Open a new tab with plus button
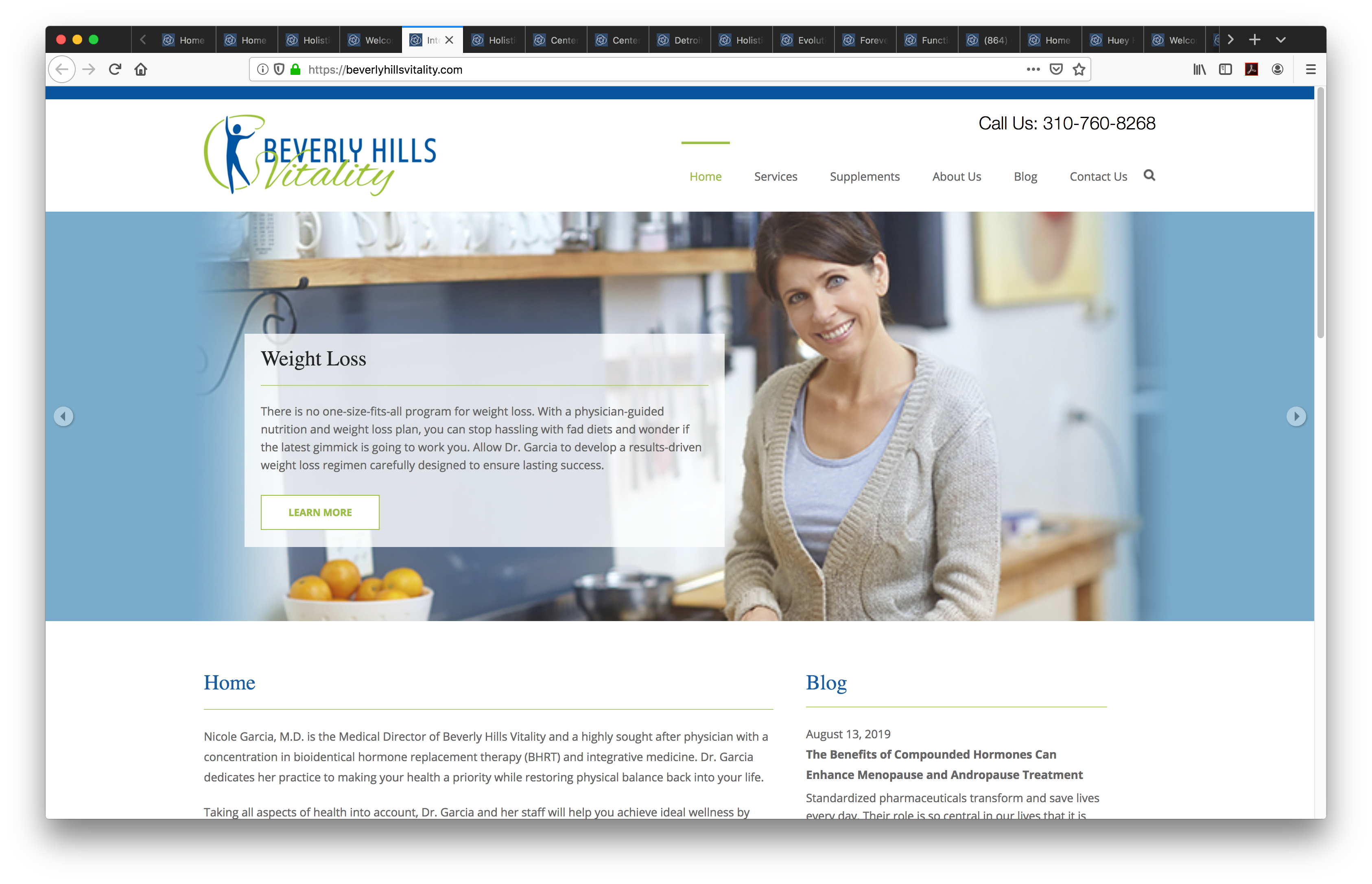1372x884 pixels. pos(1254,39)
